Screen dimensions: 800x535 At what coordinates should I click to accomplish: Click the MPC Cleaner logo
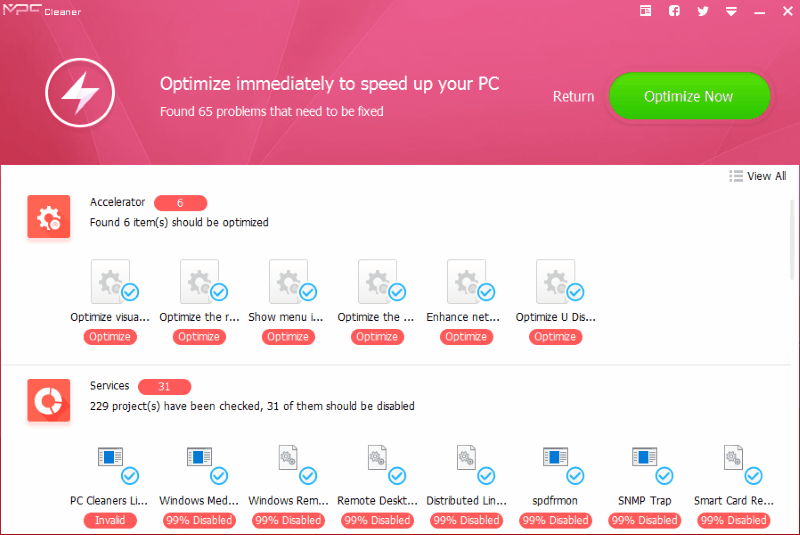tap(42, 10)
